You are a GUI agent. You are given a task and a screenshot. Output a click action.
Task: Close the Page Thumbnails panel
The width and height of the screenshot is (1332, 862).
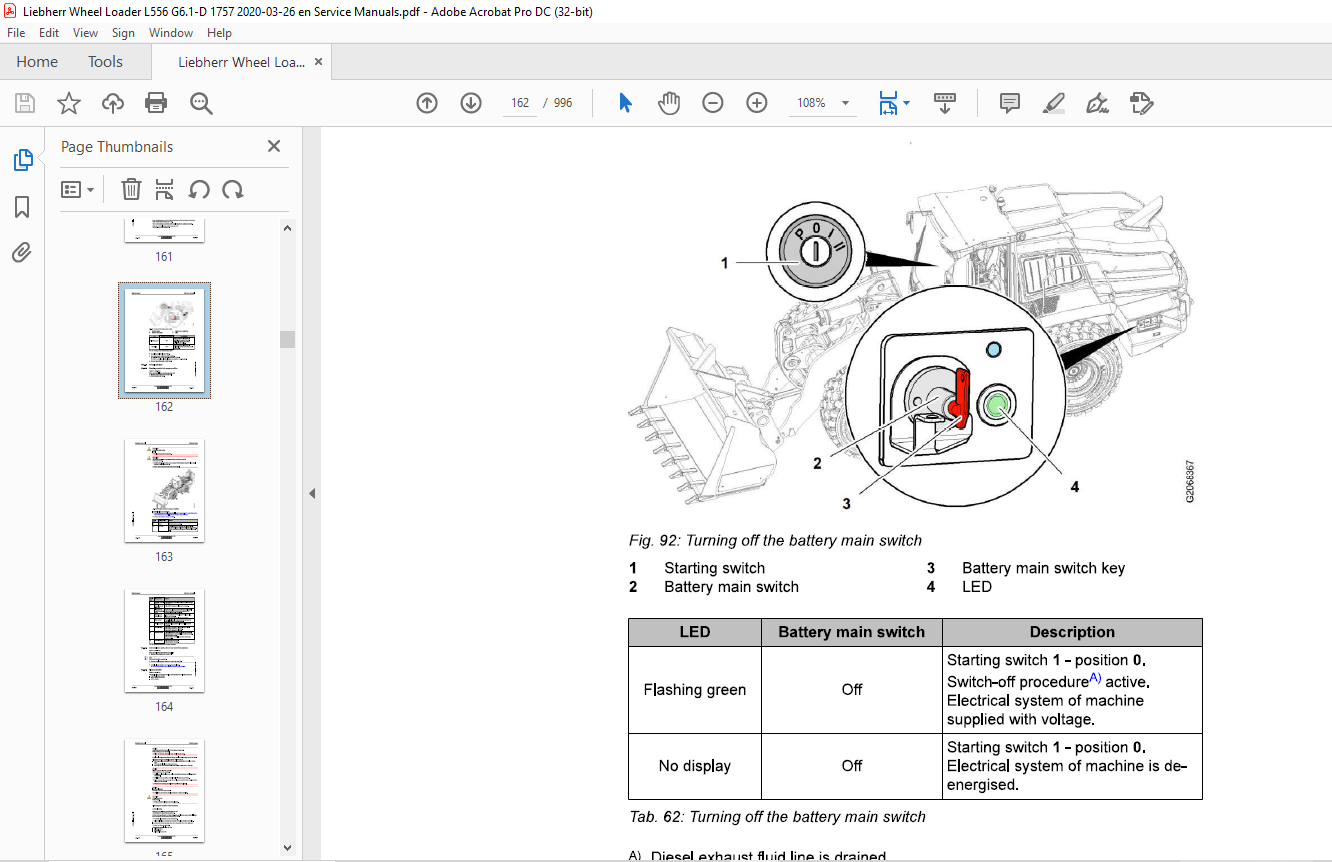coord(274,146)
